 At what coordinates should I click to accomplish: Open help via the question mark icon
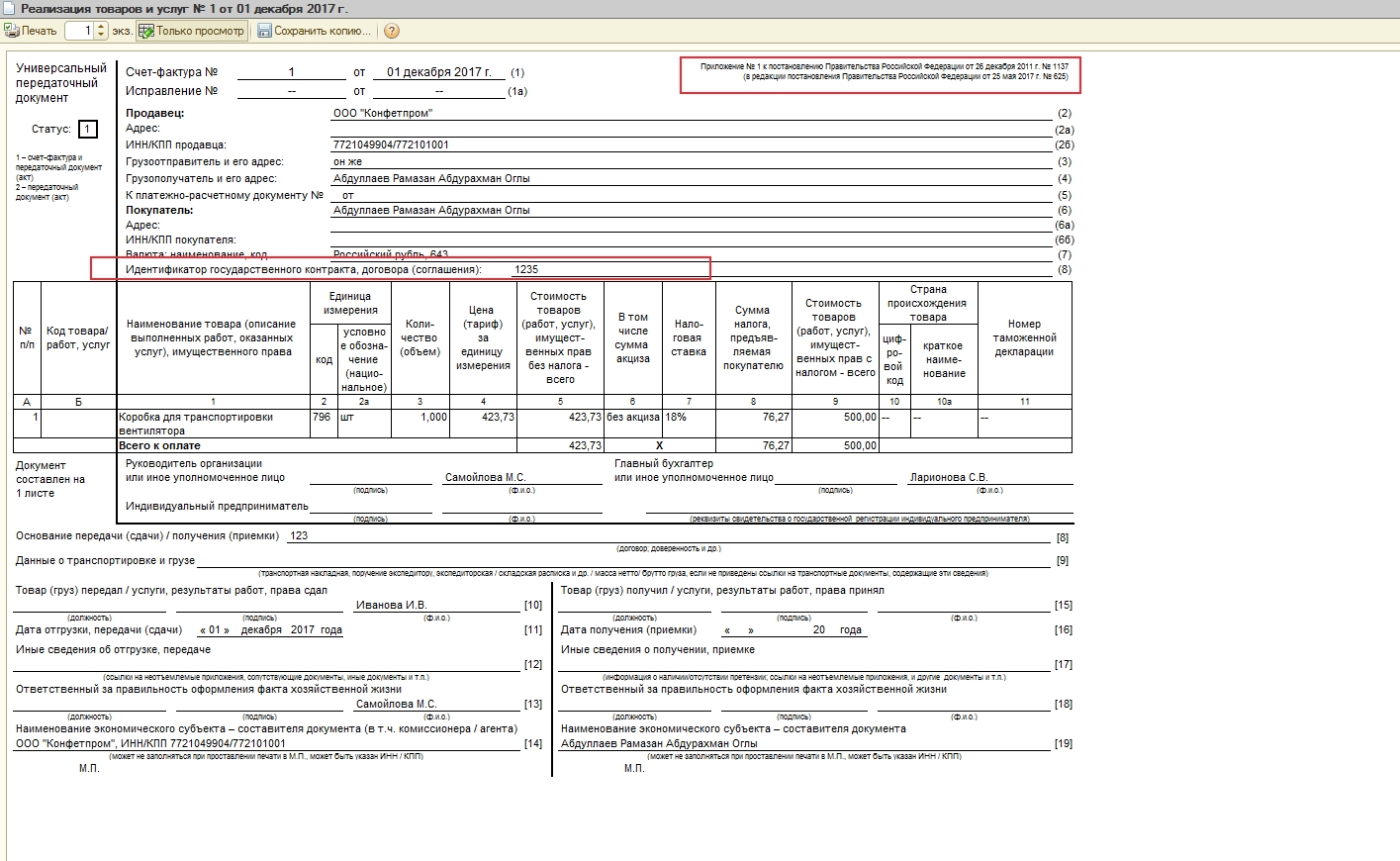click(x=392, y=31)
